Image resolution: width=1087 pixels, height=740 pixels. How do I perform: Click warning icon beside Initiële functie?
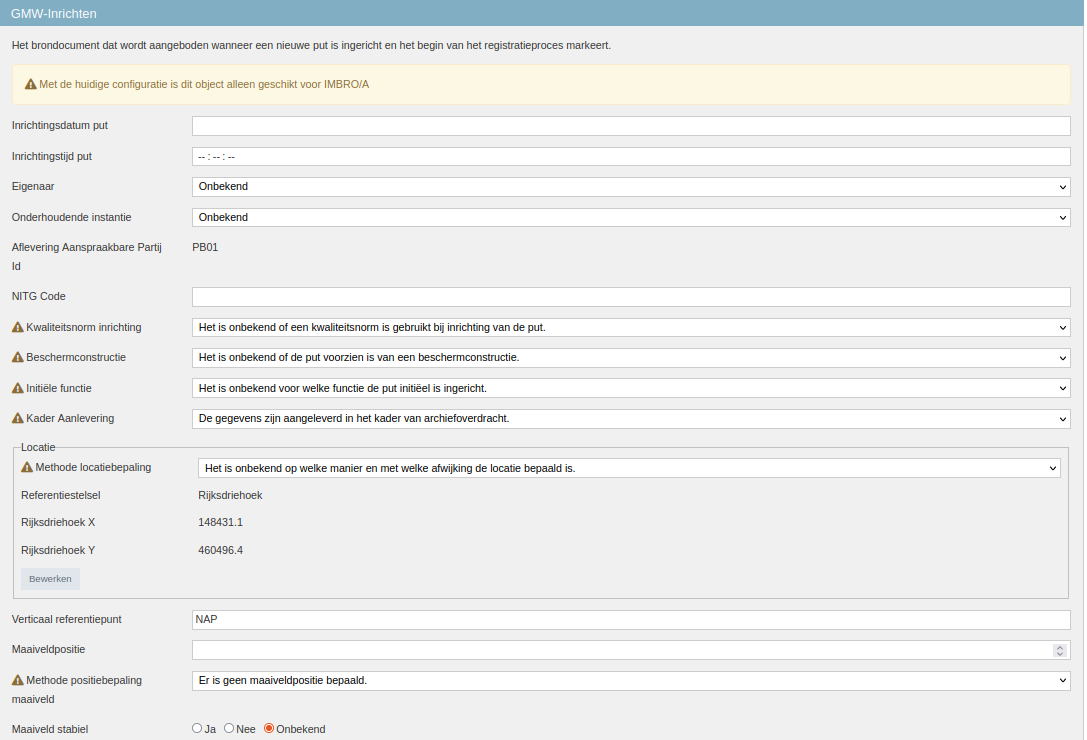point(17,388)
